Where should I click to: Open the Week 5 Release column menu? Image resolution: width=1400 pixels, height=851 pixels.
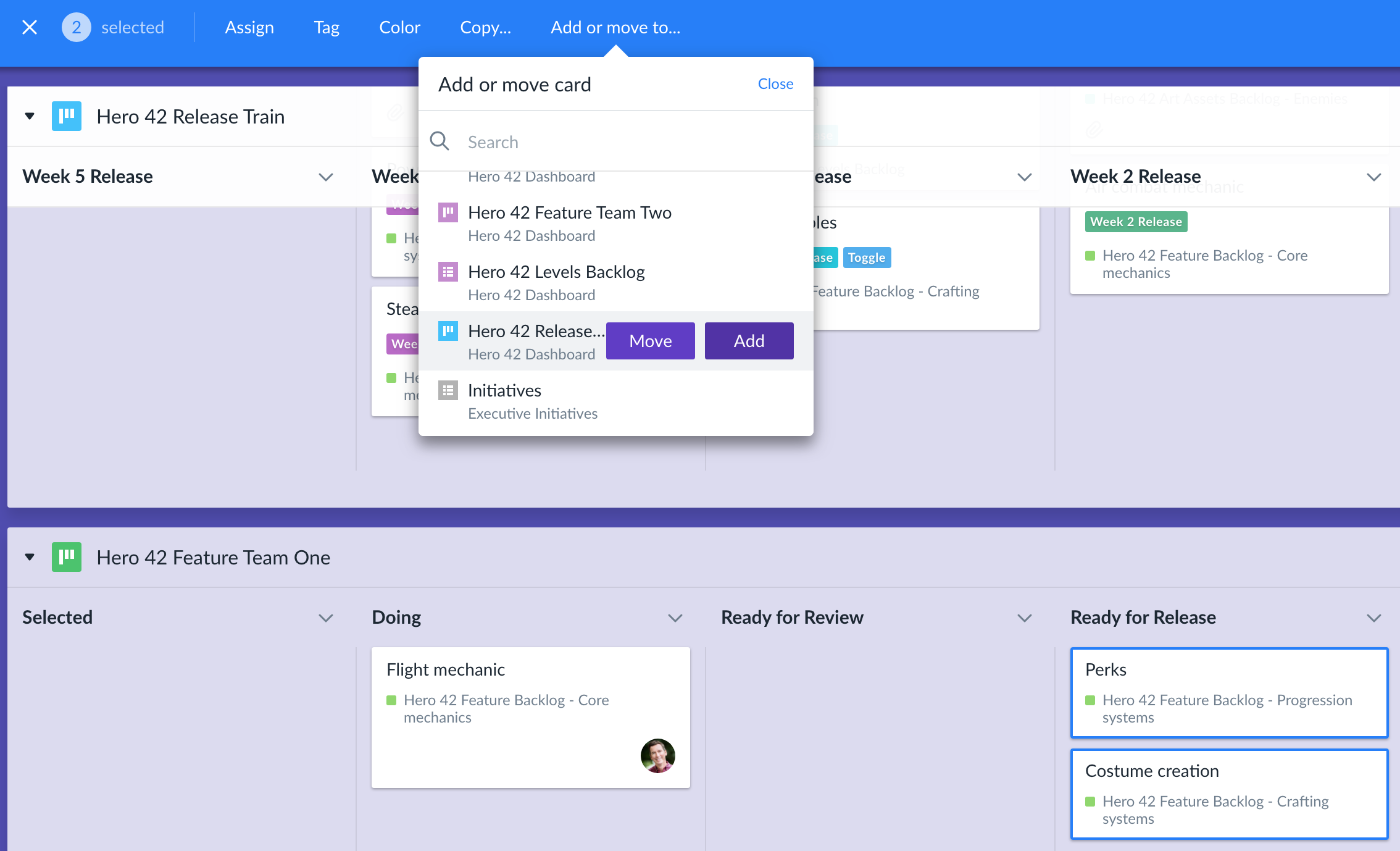326,177
